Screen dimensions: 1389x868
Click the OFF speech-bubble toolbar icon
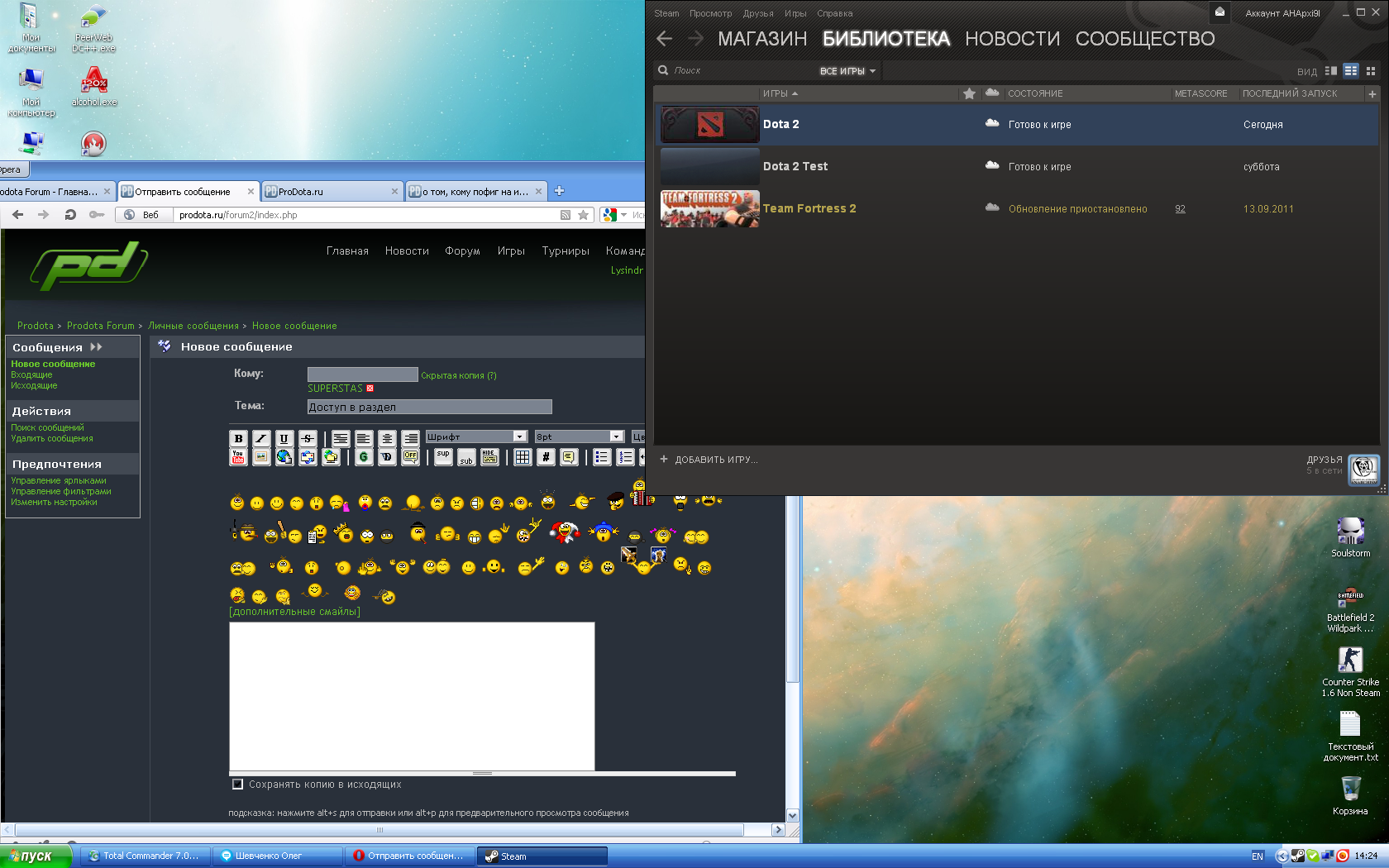tap(410, 457)
